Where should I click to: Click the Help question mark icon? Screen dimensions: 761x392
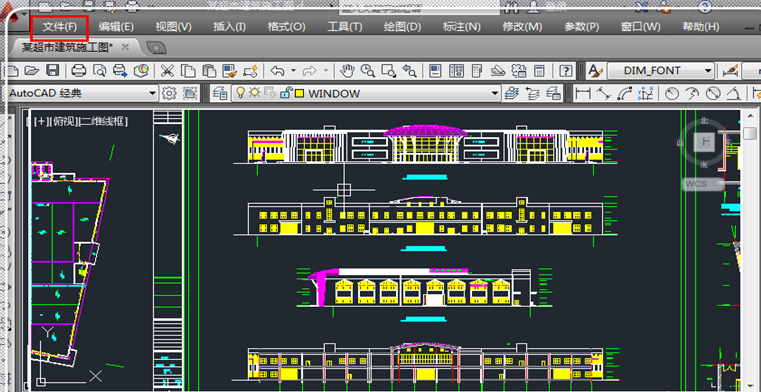pyautogui.click(x=565, y=71)
